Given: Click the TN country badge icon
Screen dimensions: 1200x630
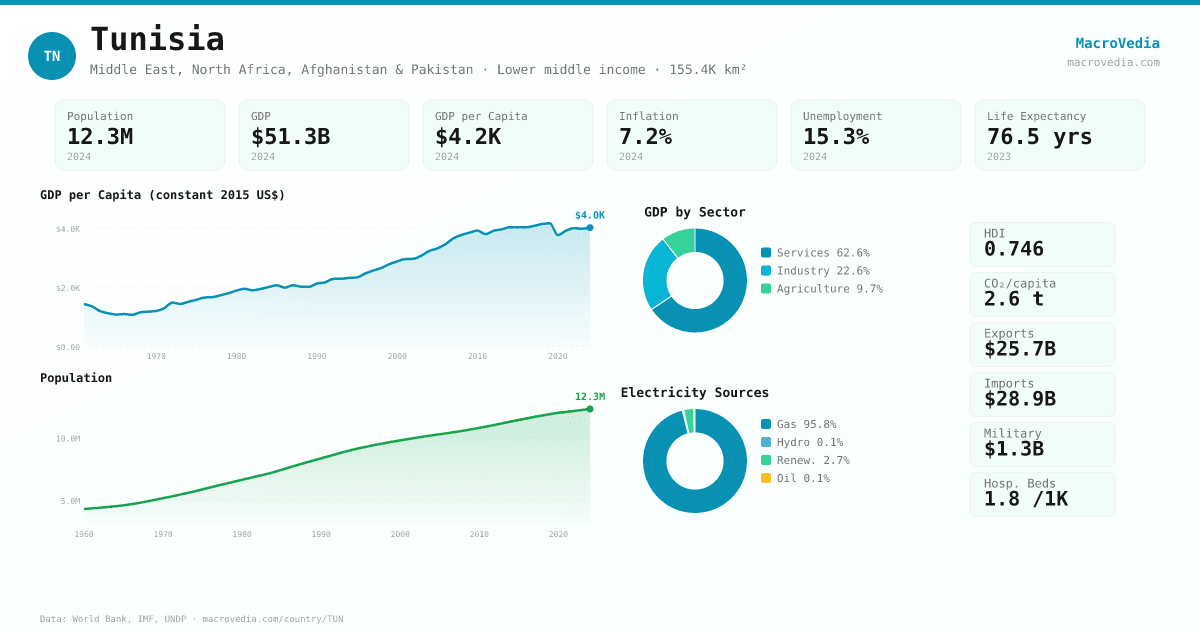Looking at the screenshot, I should [x=52, y=56].
